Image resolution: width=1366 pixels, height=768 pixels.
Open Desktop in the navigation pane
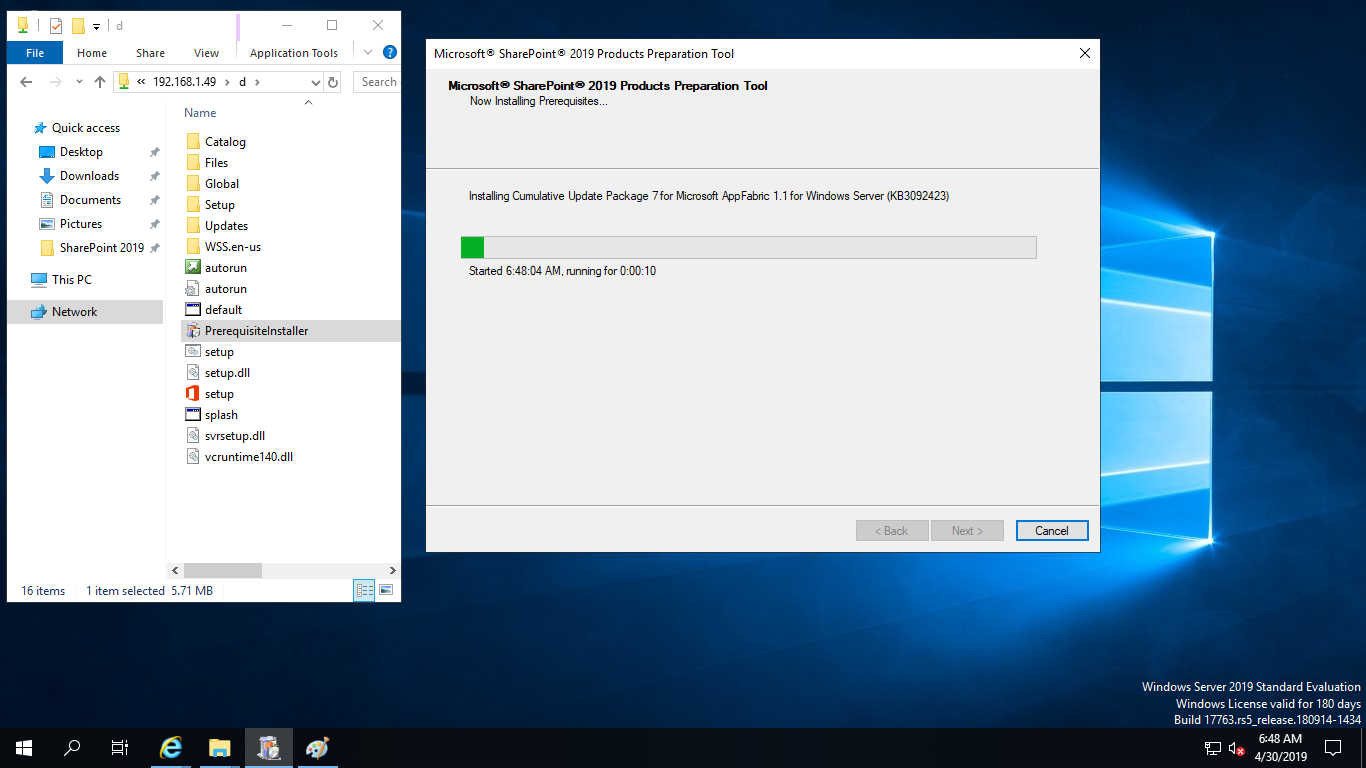pos(81,152)
